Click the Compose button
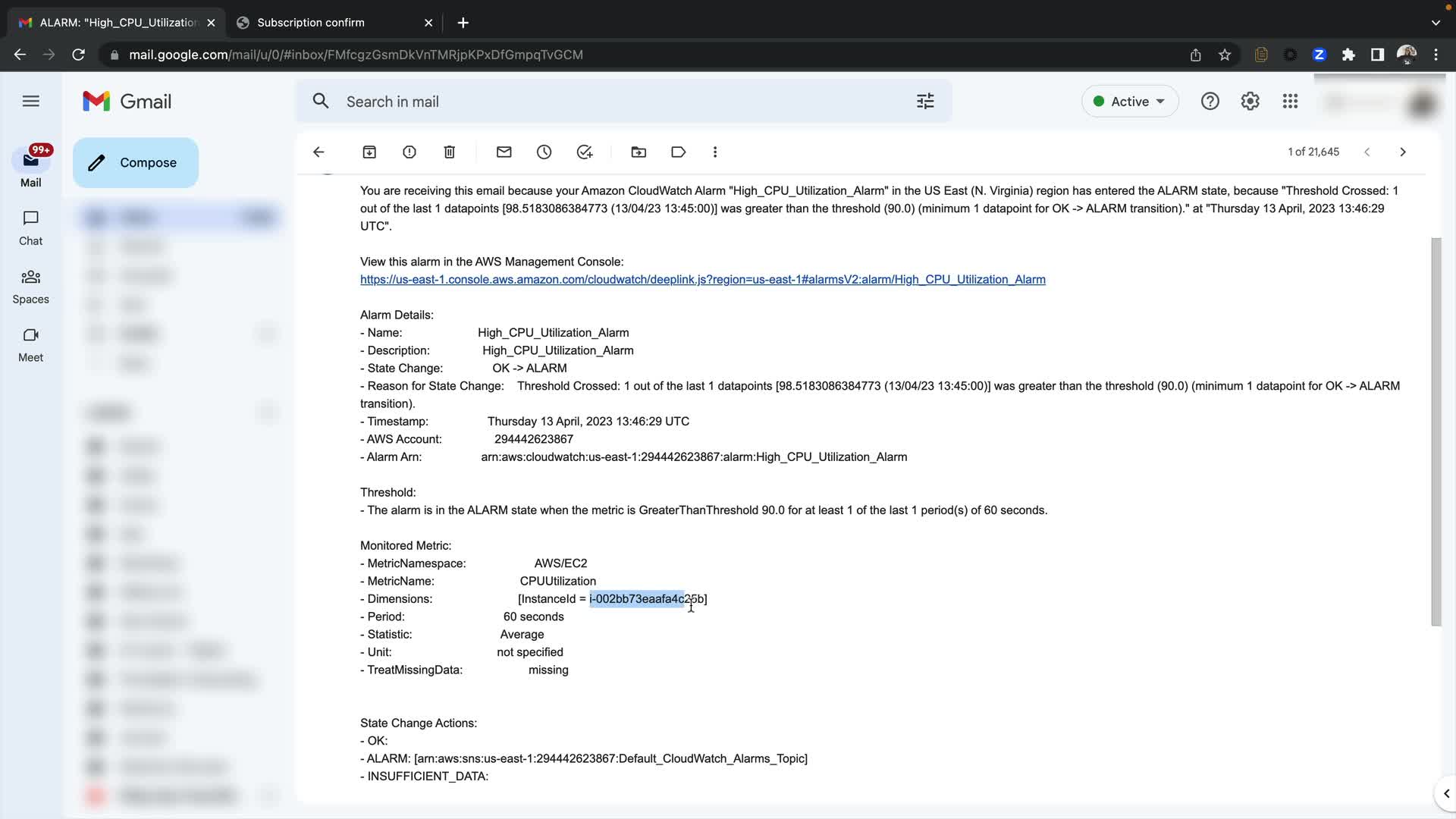 [136, 162]
